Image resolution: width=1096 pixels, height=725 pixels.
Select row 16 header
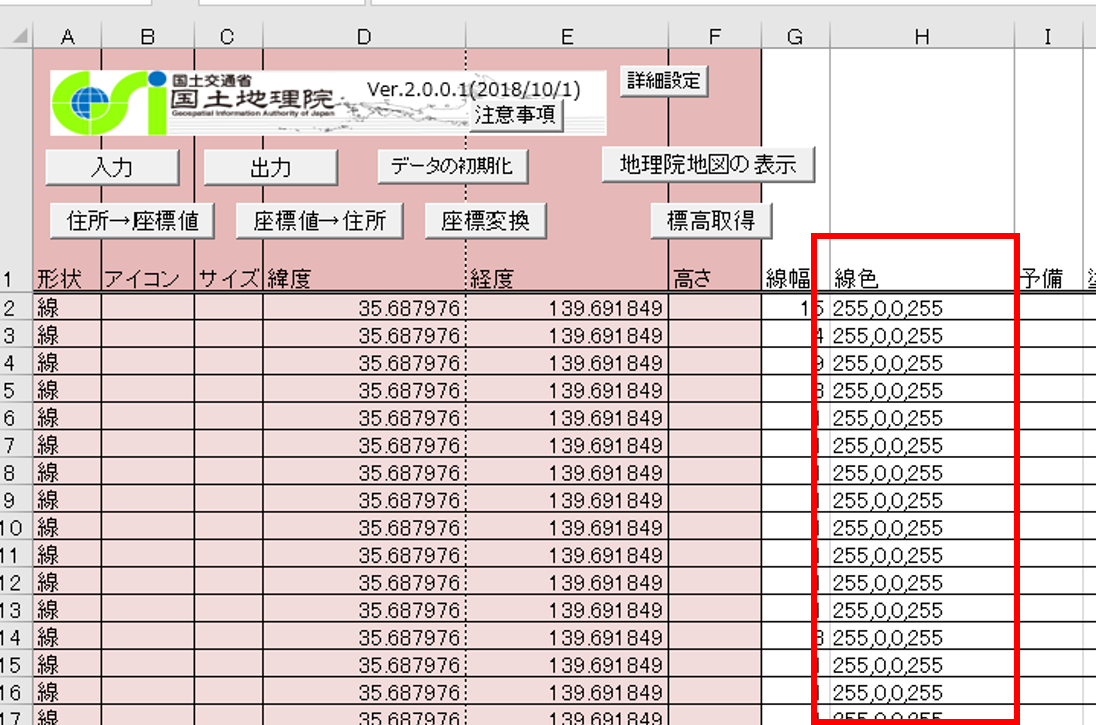tap(16, 691)
